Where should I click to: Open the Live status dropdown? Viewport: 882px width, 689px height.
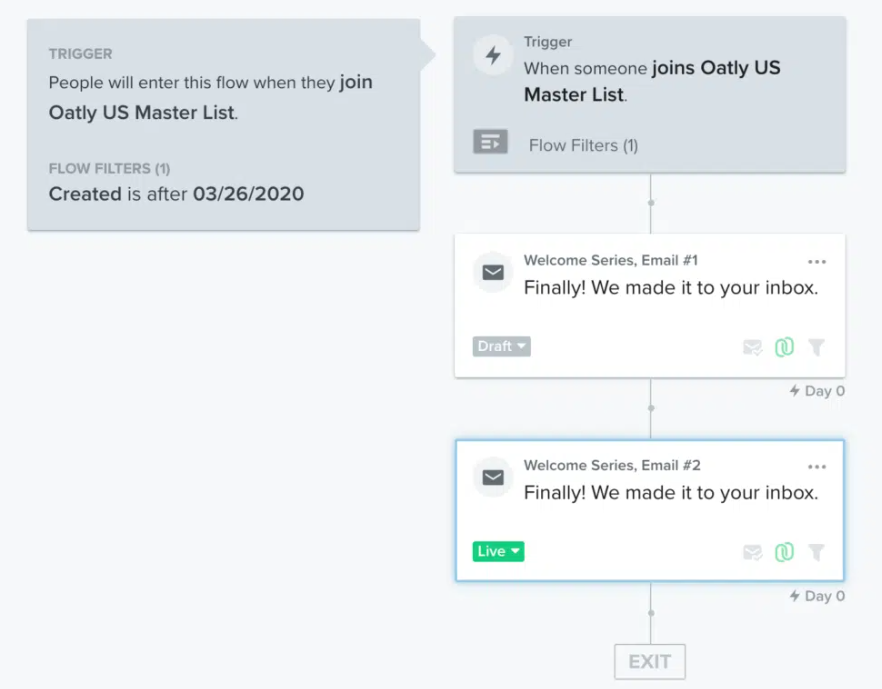pyautogui.click(x=498, y=551)
